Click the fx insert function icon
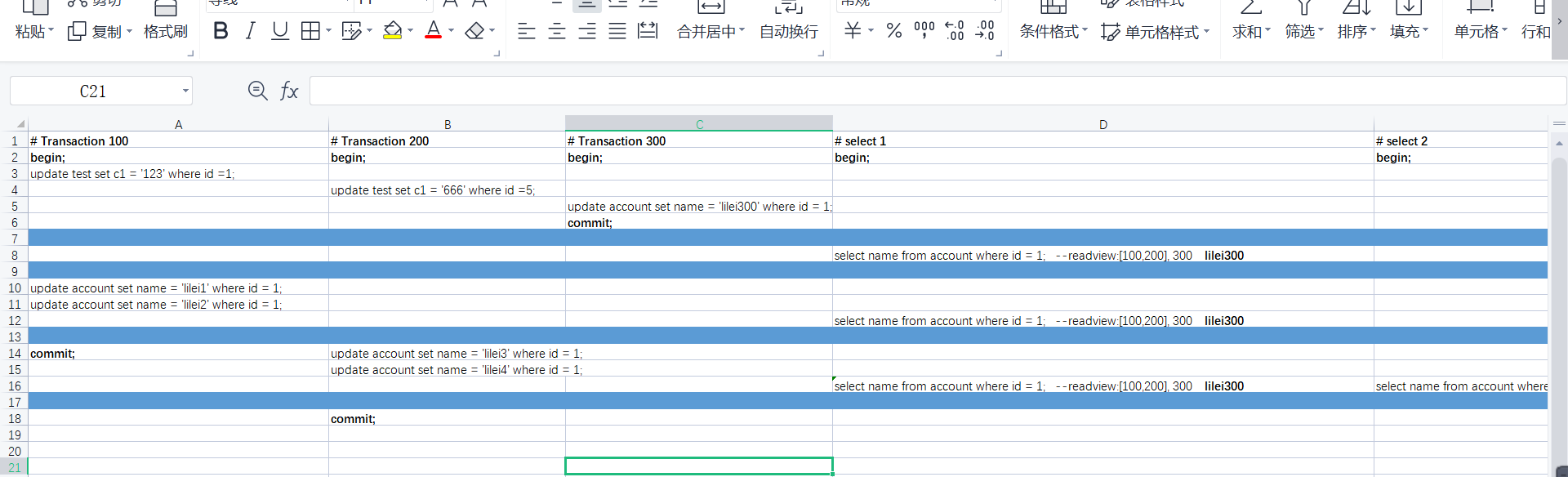The height and width of the screenshot is (477, 1568). (289, 91)
